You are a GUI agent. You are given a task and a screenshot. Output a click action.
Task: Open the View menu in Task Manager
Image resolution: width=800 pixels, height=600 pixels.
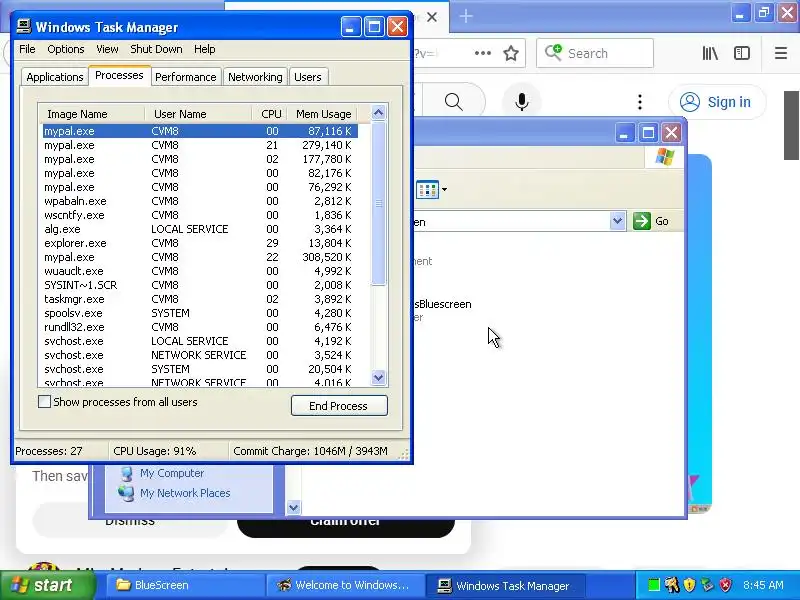(107, 49)
